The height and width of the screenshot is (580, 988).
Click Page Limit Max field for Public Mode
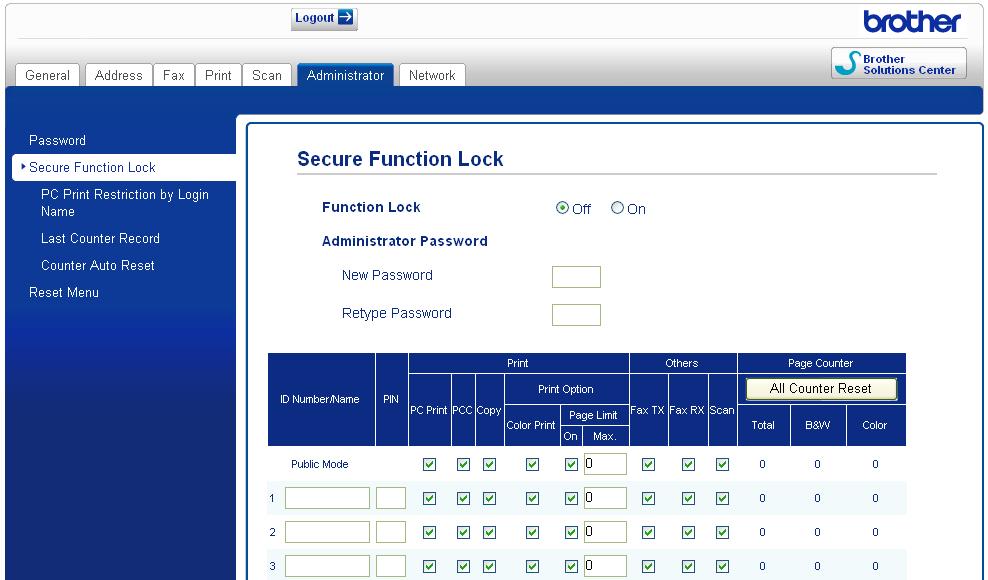[x=605, y=464]
